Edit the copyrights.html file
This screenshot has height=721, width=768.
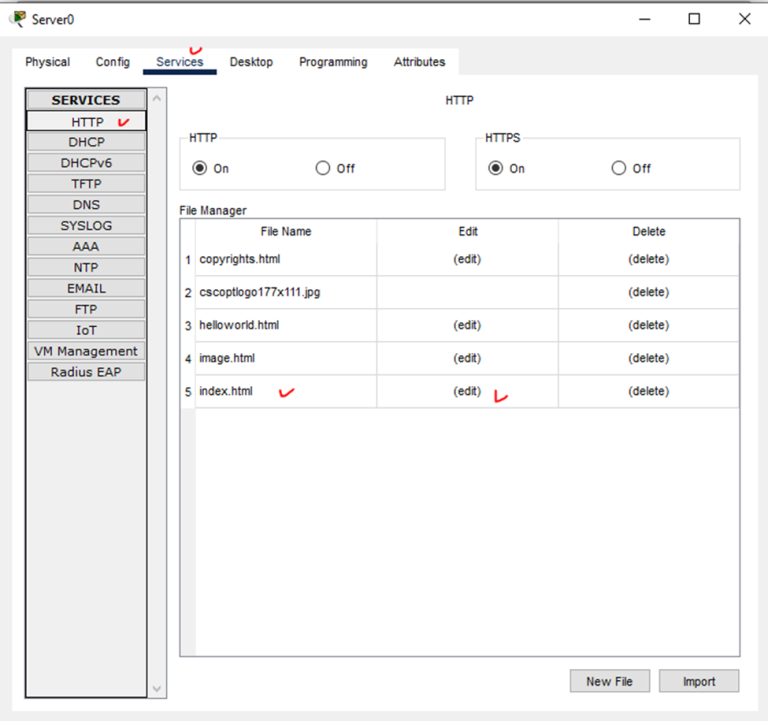(467, 259)
